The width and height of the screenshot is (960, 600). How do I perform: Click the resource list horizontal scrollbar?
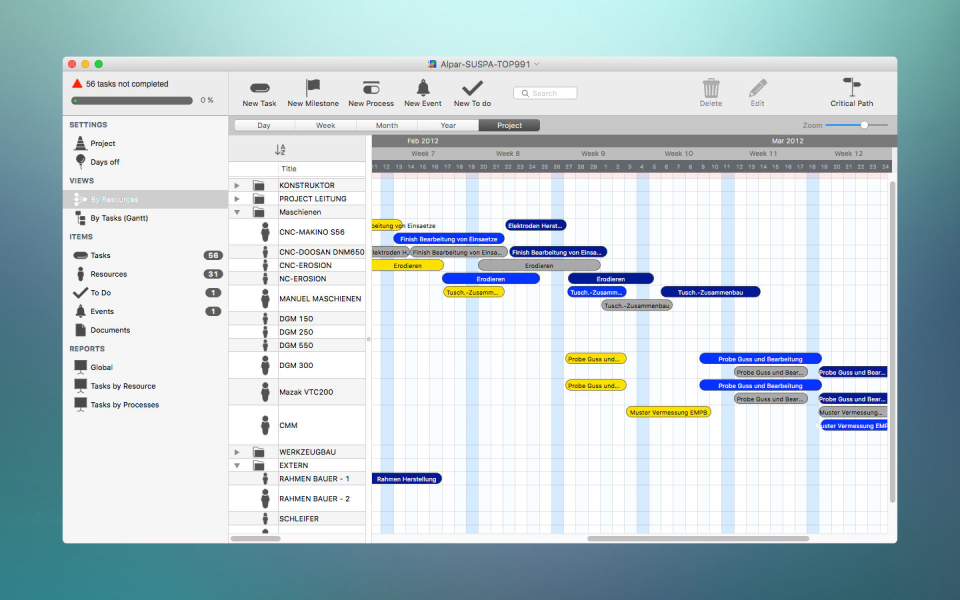[255, 539]
